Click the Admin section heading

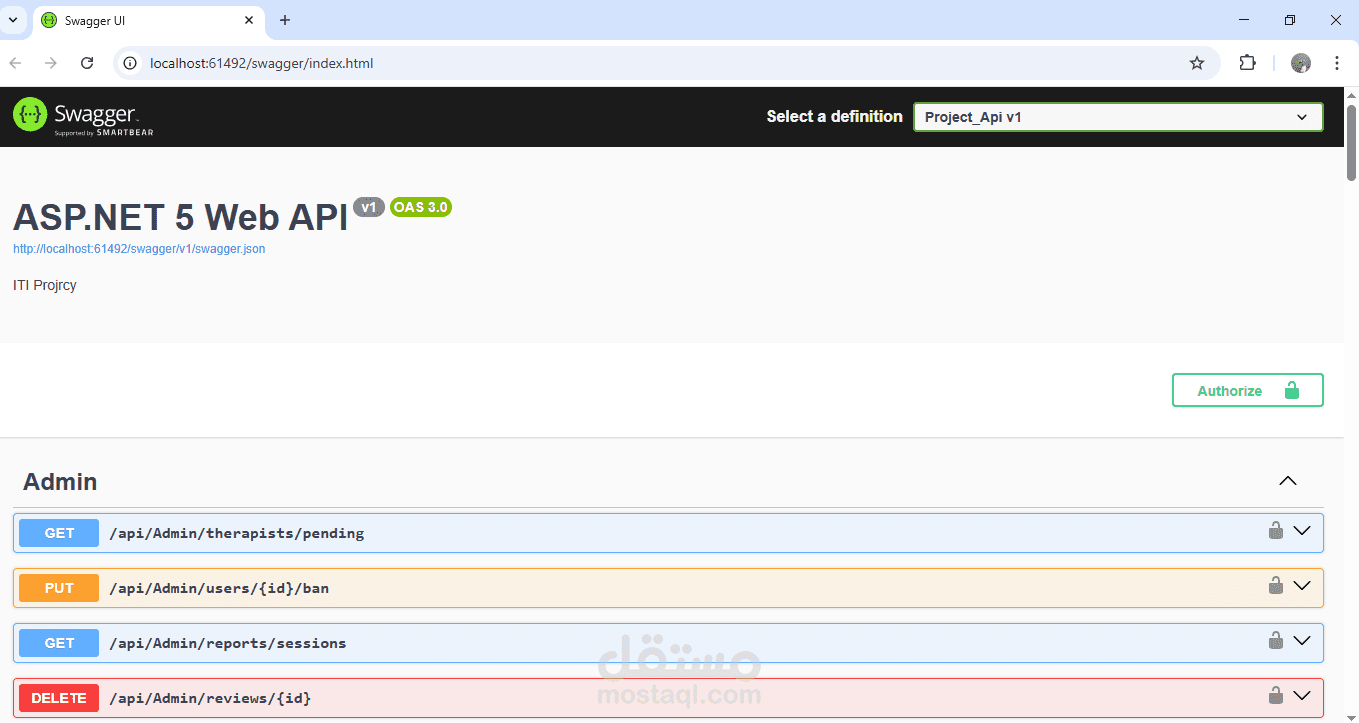pos(60,482)
